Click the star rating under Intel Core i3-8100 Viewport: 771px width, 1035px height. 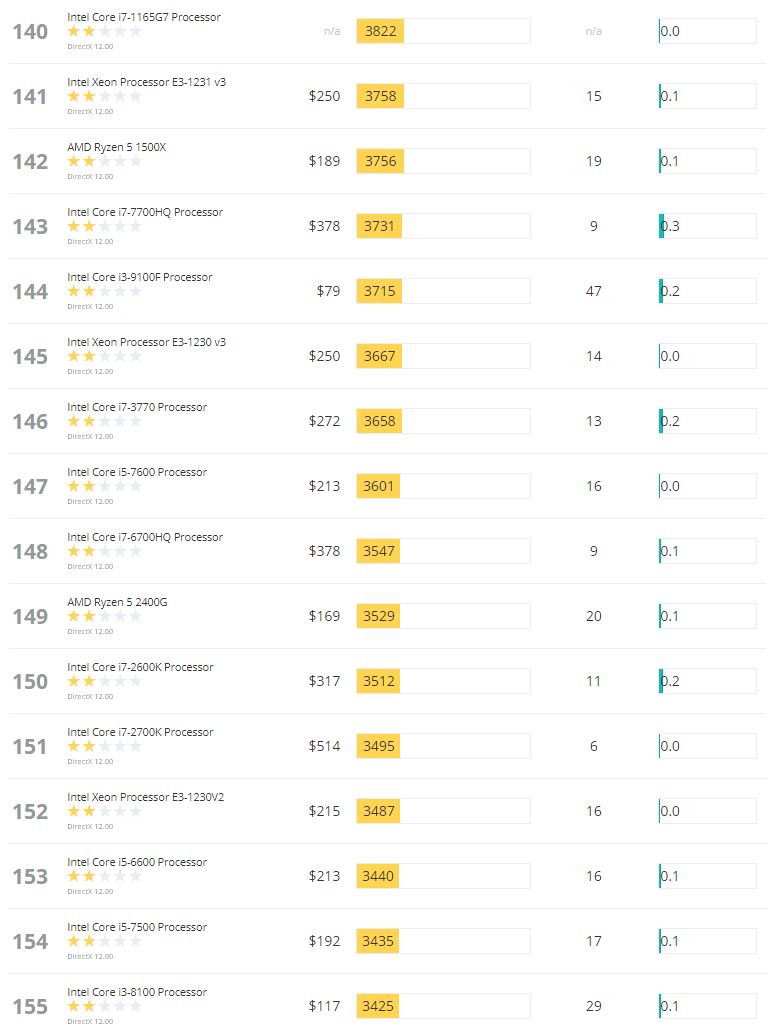pyautogui.click(x=104, y=1007)
